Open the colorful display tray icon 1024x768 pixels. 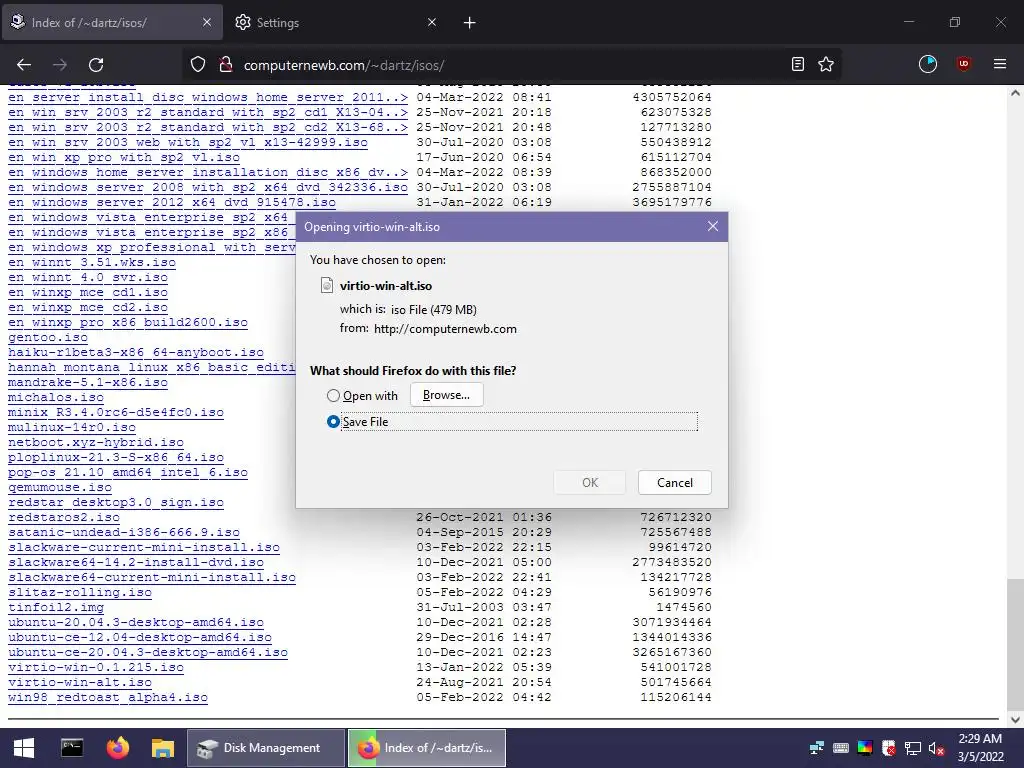click(x=865, y=748)
